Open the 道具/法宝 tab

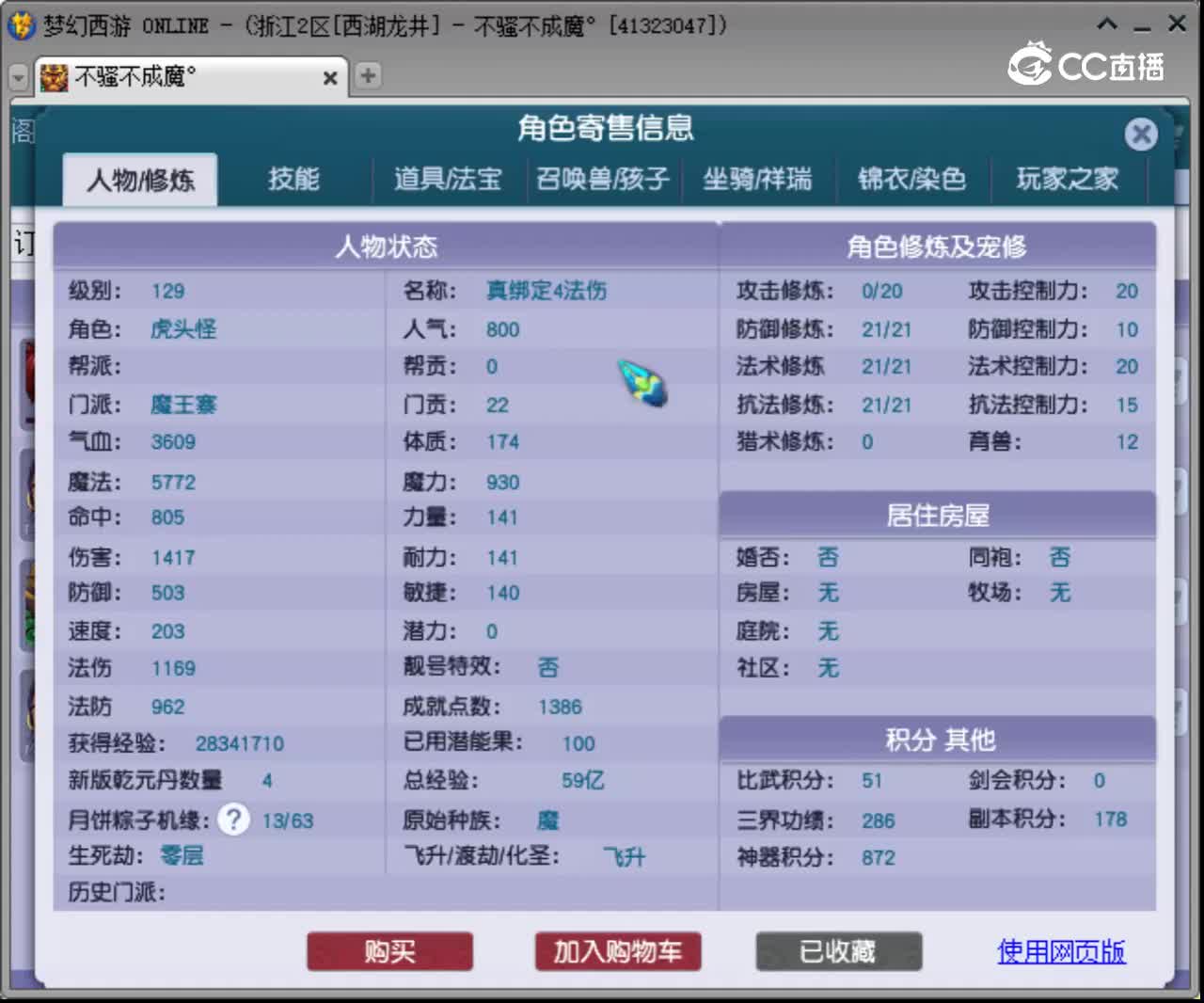pos(448,179)
